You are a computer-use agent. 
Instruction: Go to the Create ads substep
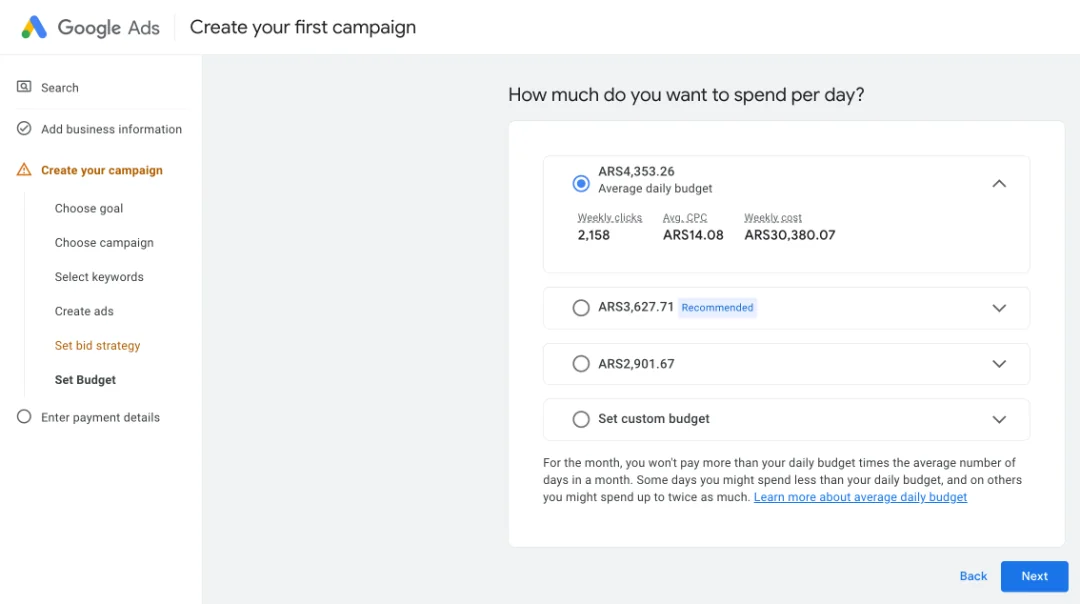click(x=84, y=311)
